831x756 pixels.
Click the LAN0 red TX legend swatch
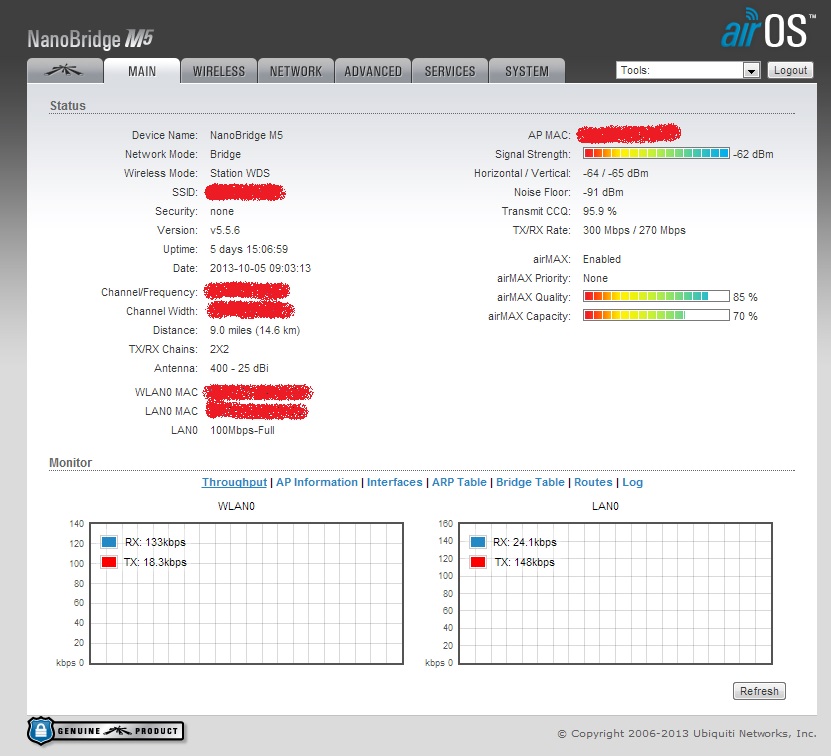478,562
